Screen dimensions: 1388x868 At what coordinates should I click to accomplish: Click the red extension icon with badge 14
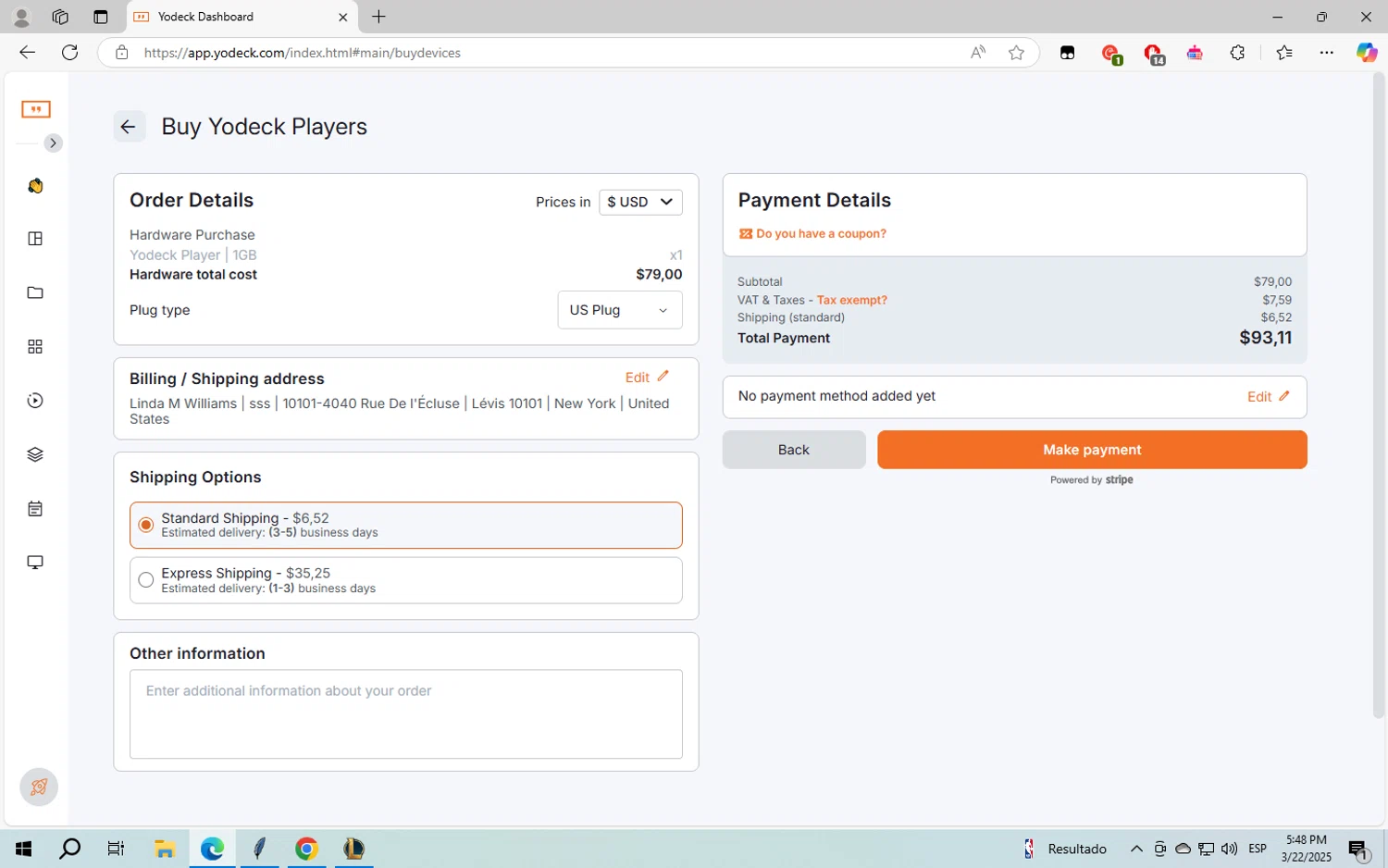click(x=1153, y=54)
